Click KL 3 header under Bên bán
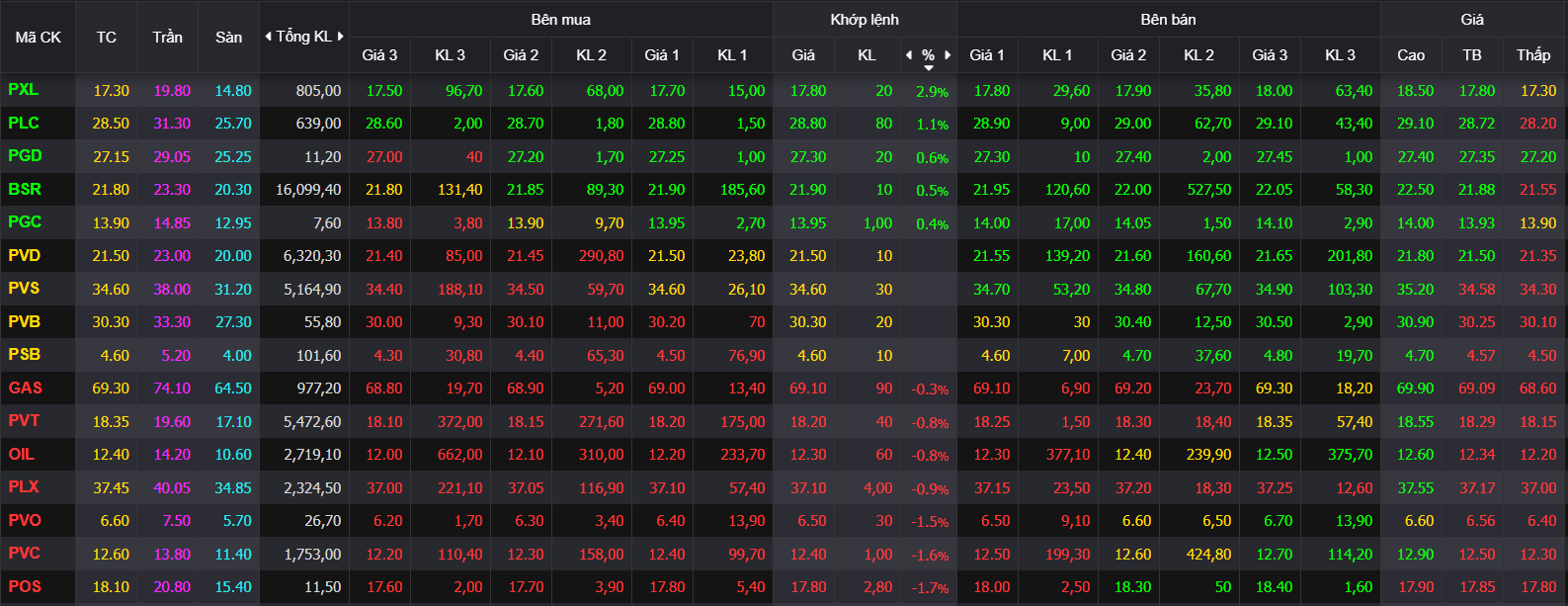Screen dimensions: 1568x606 pyautogui.click(x=1340, y=55)
